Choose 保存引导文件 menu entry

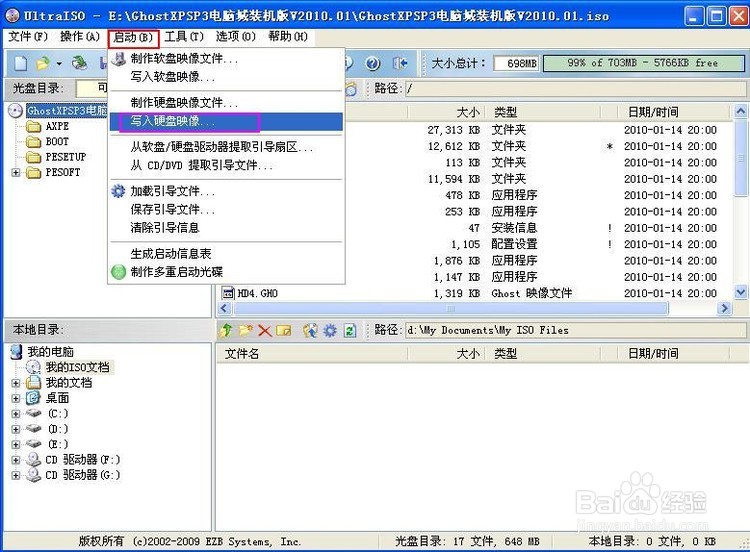click(226, 210)
